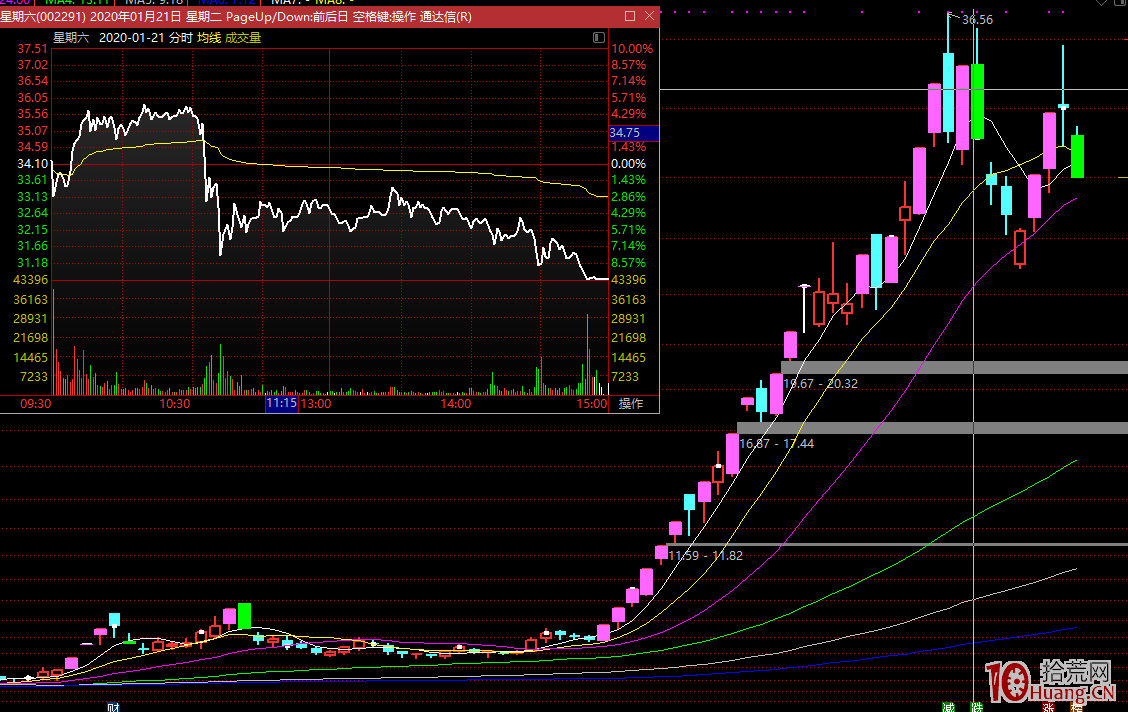Select the 分时 time-share label
The width and height of the screenshot is (1128, 712).
coord(180,37)
